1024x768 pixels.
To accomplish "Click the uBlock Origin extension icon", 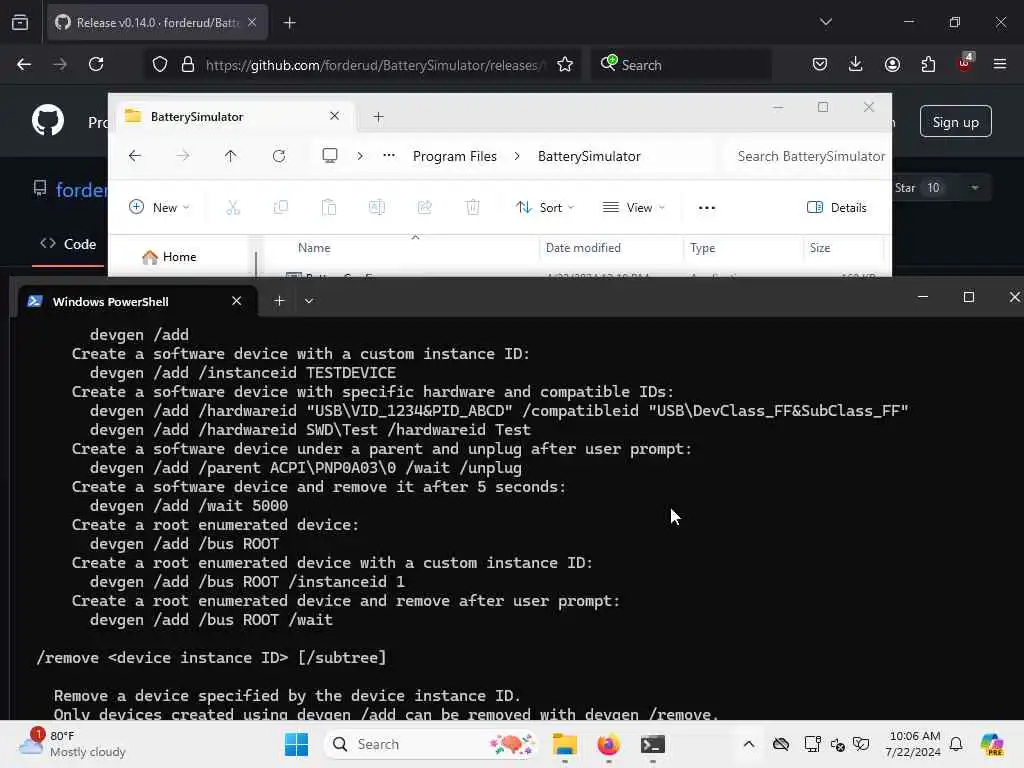I will pos(965,63).
